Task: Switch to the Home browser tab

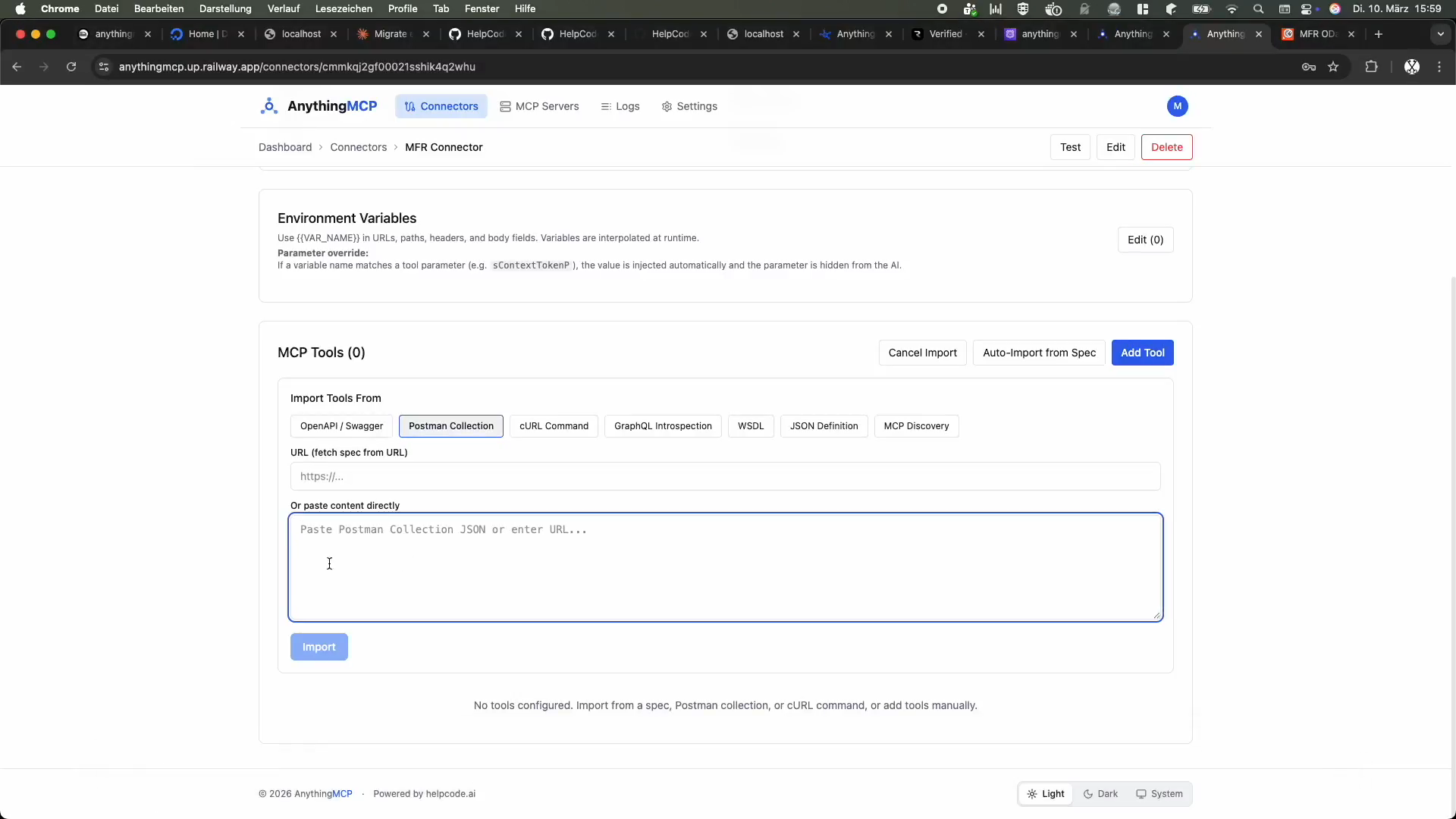Action: point(207,34)
